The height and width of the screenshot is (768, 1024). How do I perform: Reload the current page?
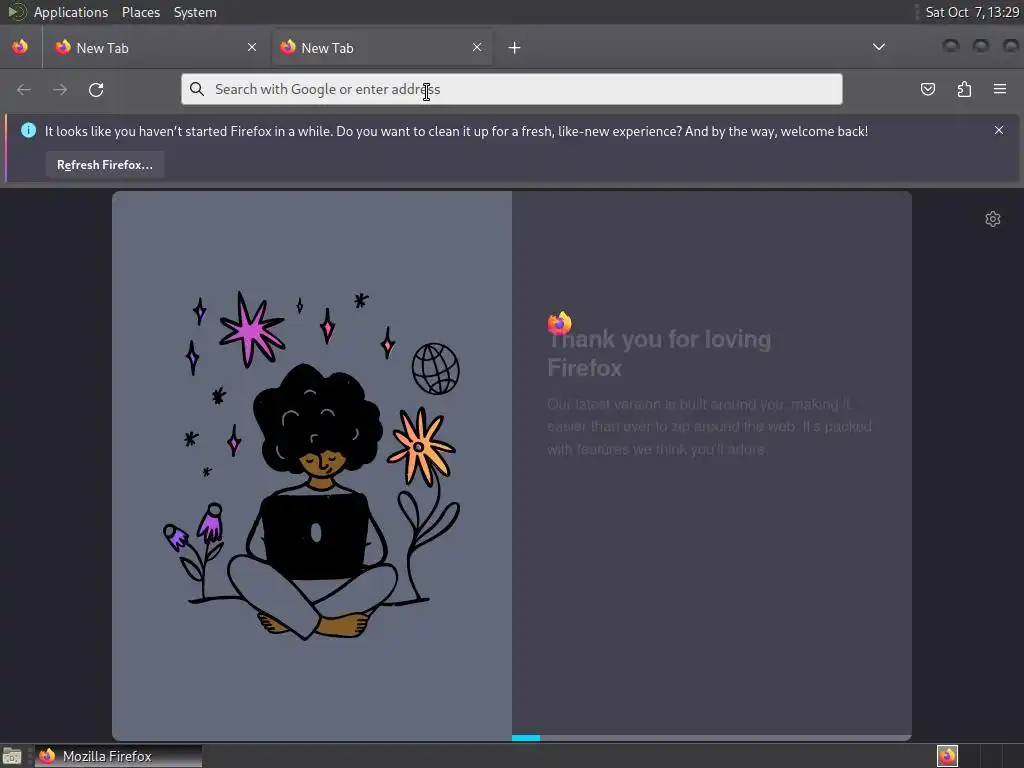point(96,89)
